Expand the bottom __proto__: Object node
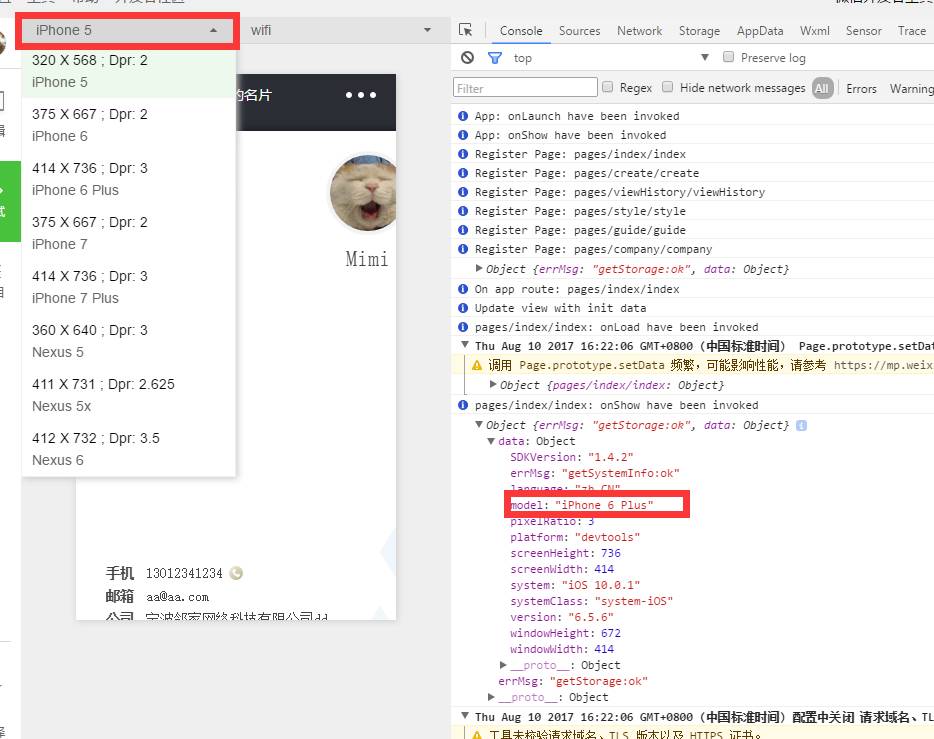Screen dimensions: 934x739 (x=491, y=697)
